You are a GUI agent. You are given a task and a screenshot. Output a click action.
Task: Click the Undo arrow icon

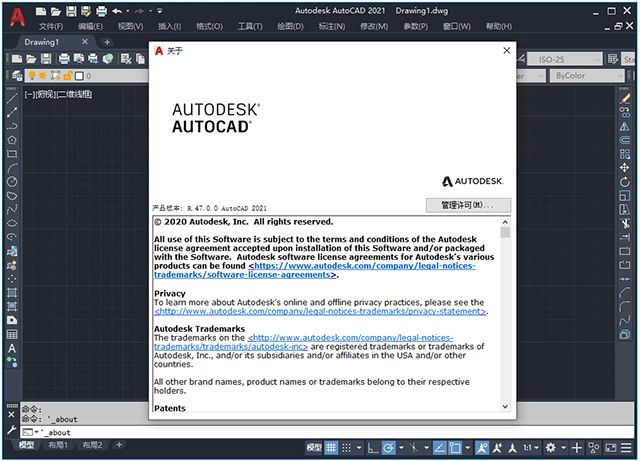(118, 11)
